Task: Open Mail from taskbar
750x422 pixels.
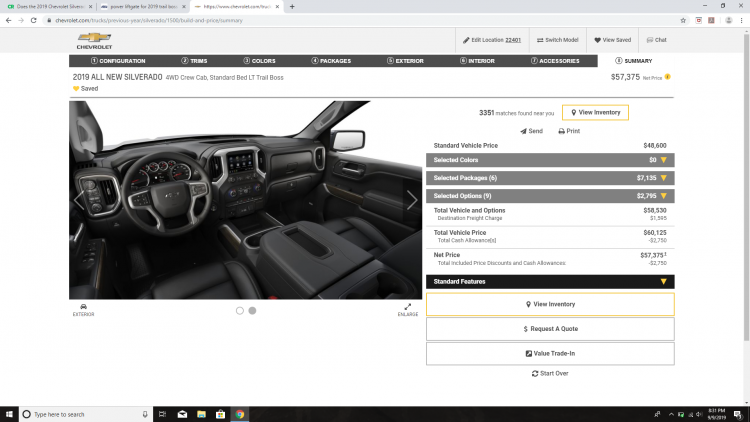Action: (x=182, y=414)
